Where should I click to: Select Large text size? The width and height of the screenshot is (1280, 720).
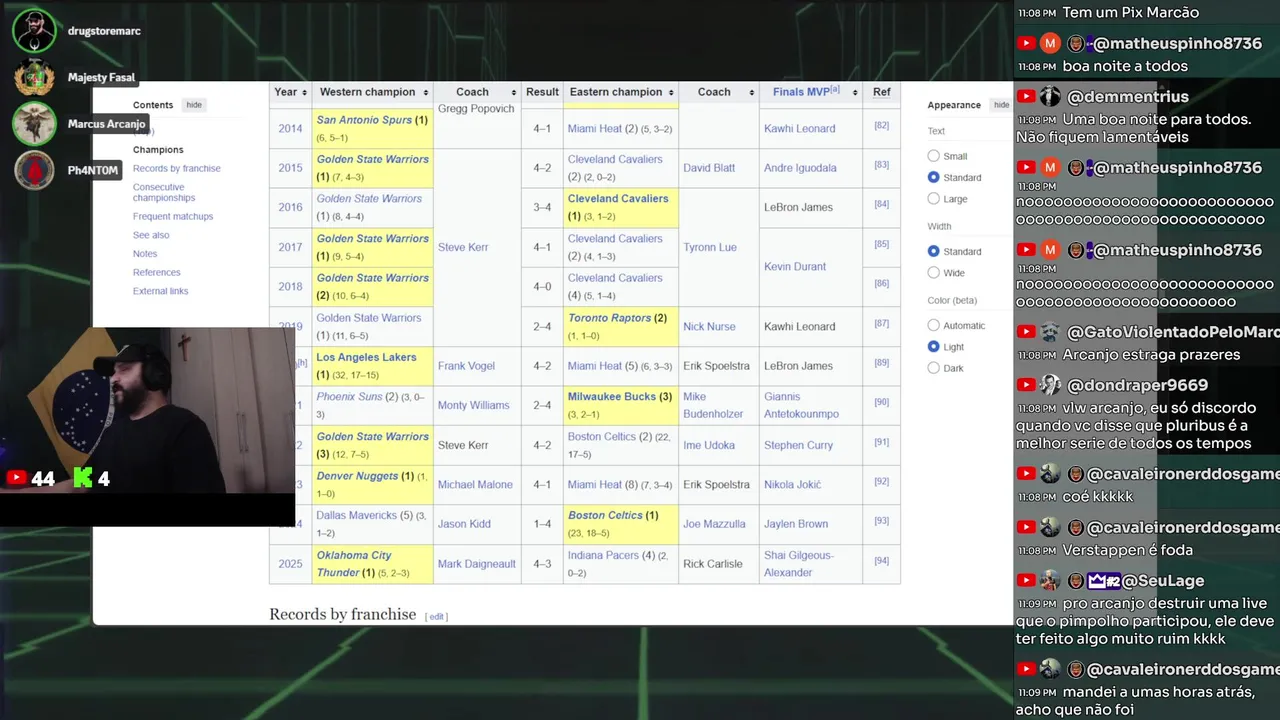point(933,199)
